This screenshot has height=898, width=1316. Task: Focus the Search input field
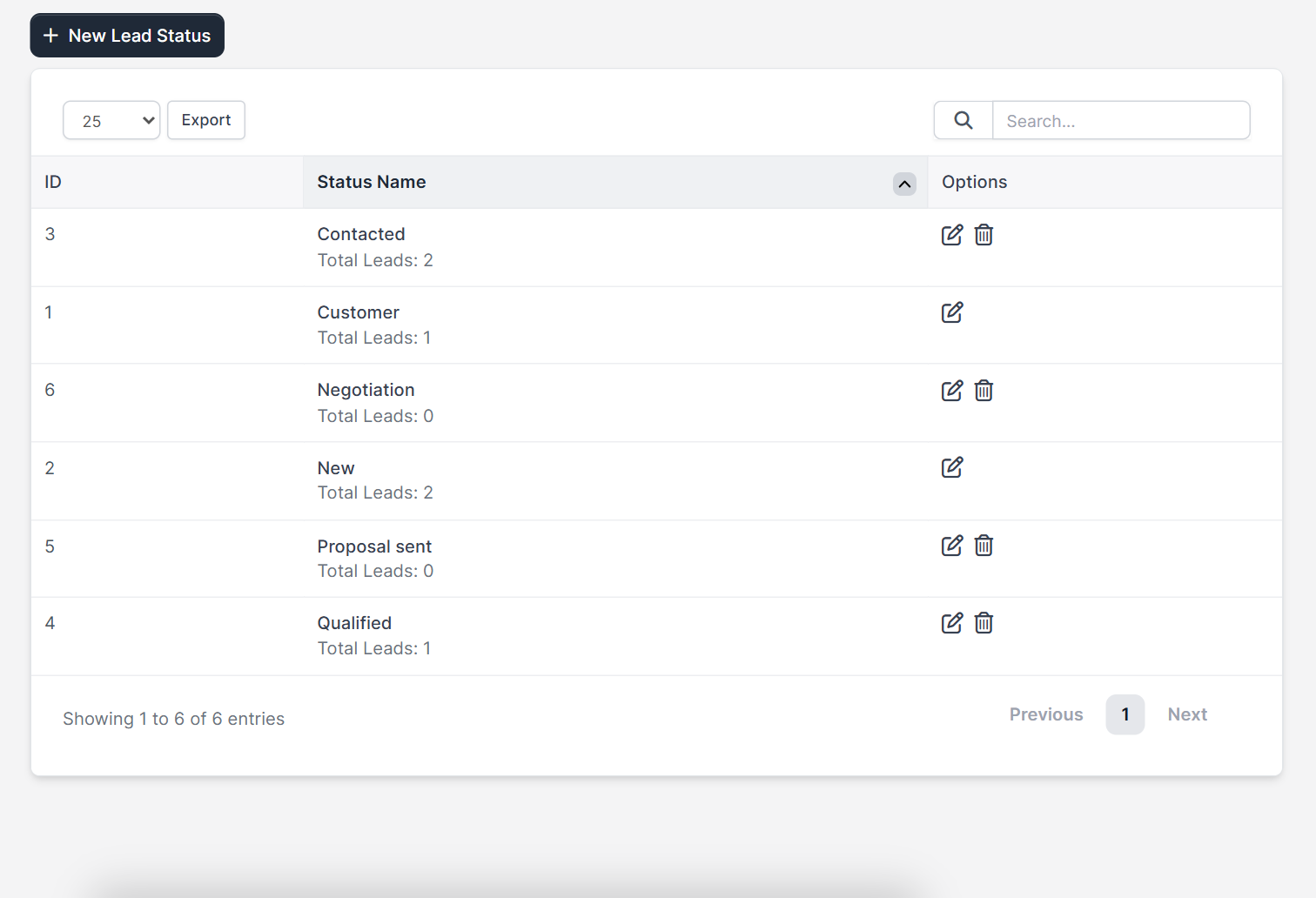coord(1121,120)
